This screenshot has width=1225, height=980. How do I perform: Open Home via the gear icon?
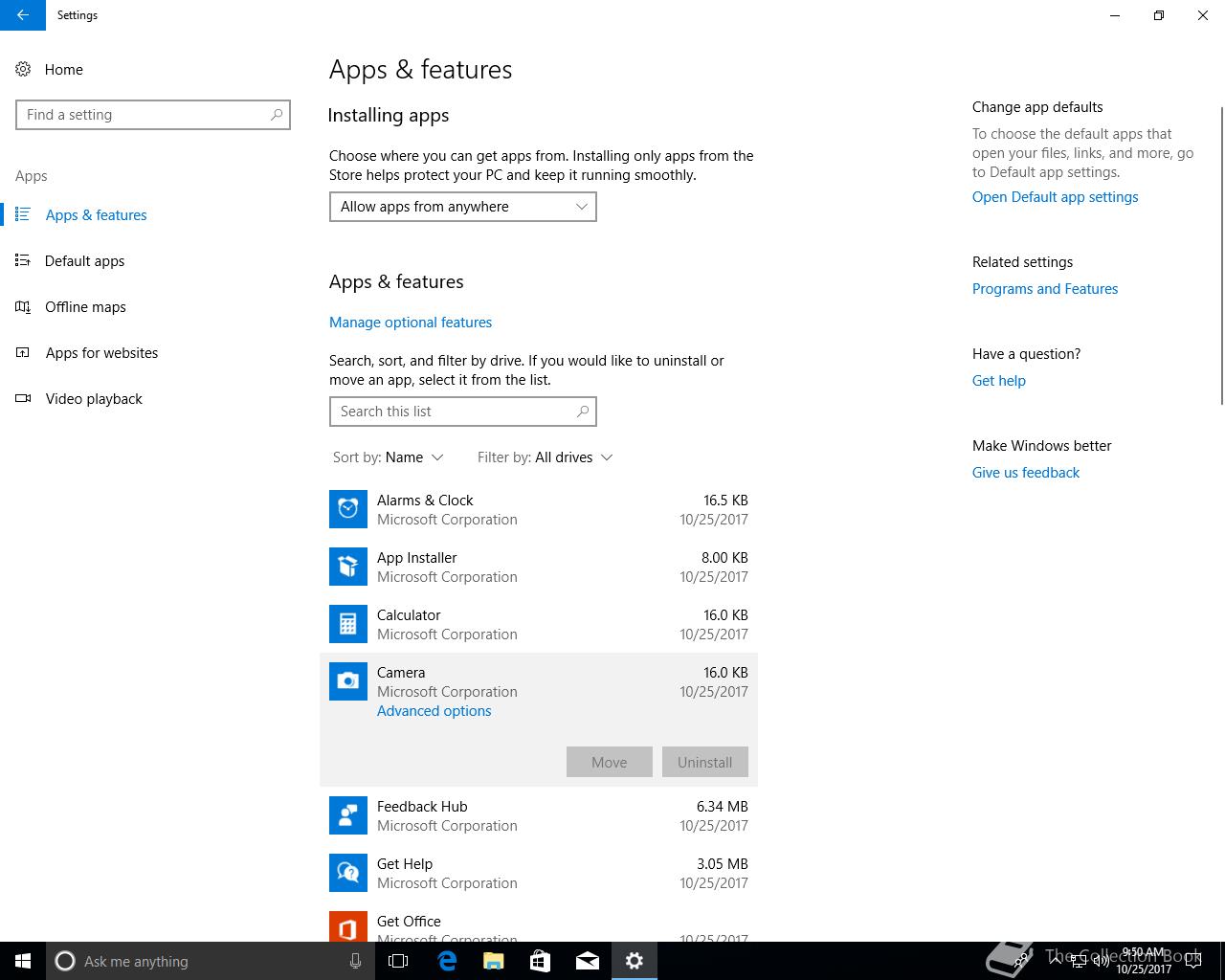click(23, 69)
